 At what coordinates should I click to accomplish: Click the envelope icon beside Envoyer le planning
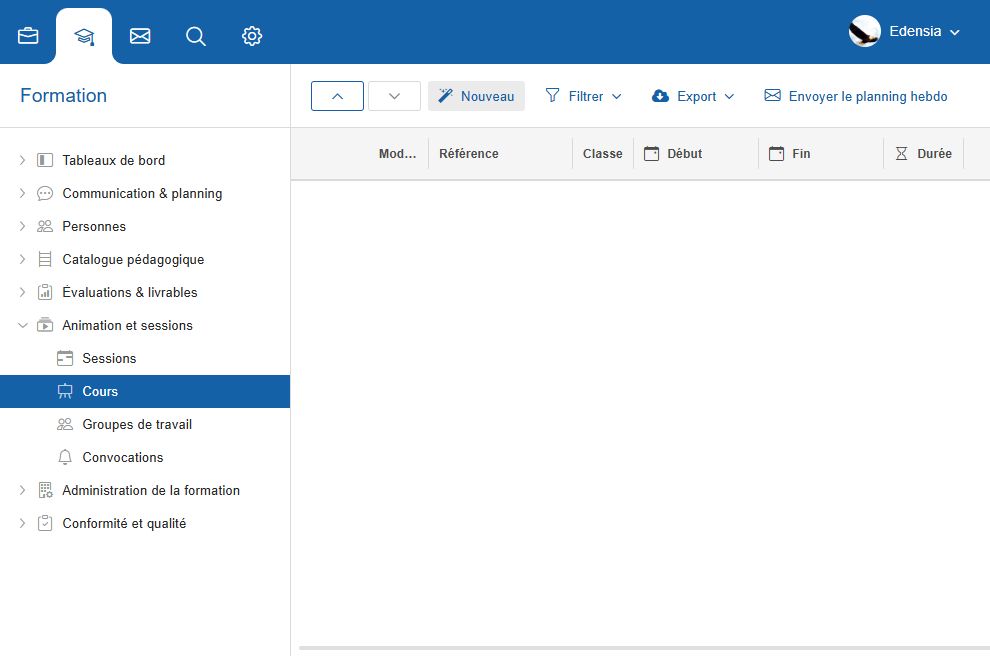coord(772,95)
